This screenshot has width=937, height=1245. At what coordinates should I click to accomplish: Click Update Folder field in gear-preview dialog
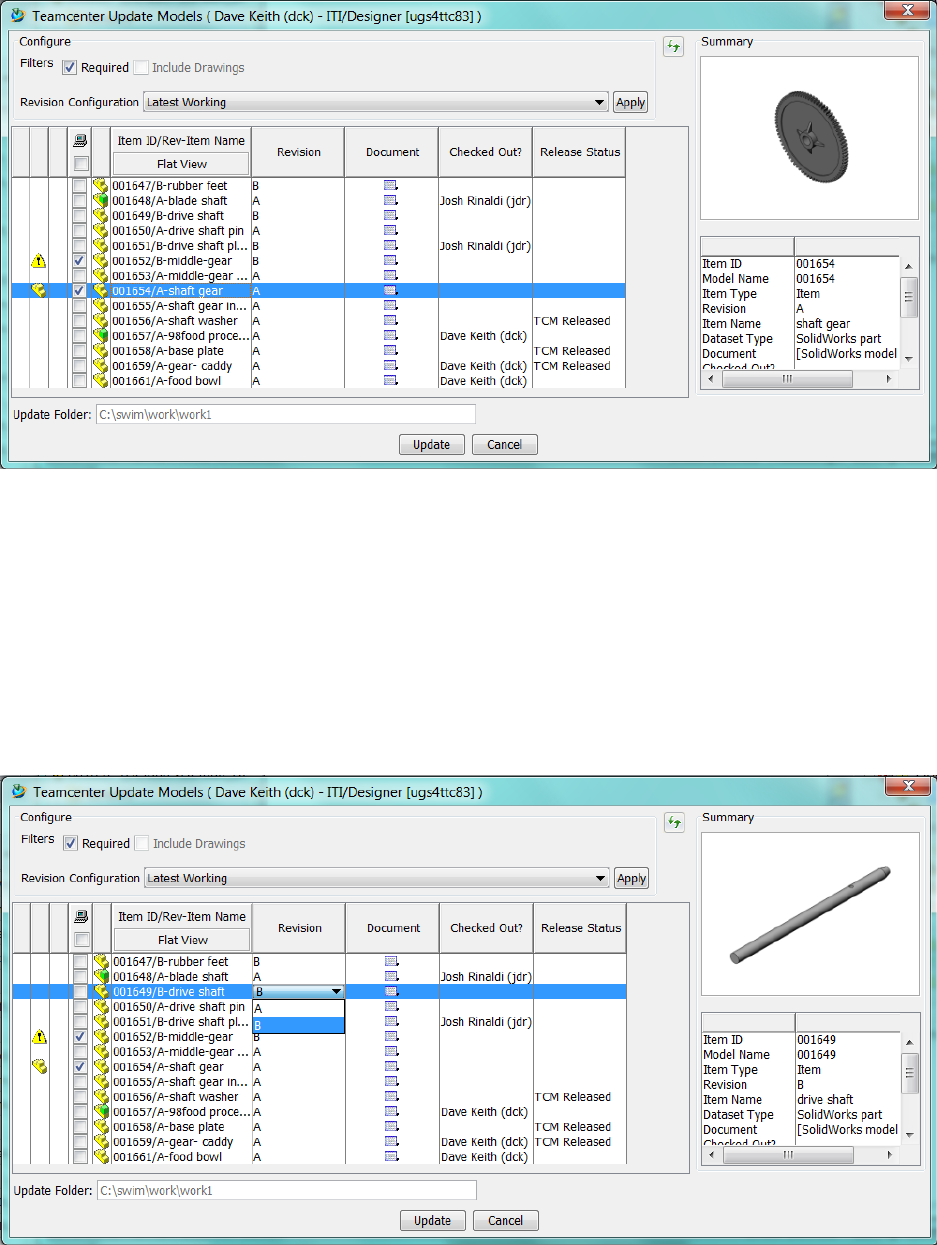(285, 415)
